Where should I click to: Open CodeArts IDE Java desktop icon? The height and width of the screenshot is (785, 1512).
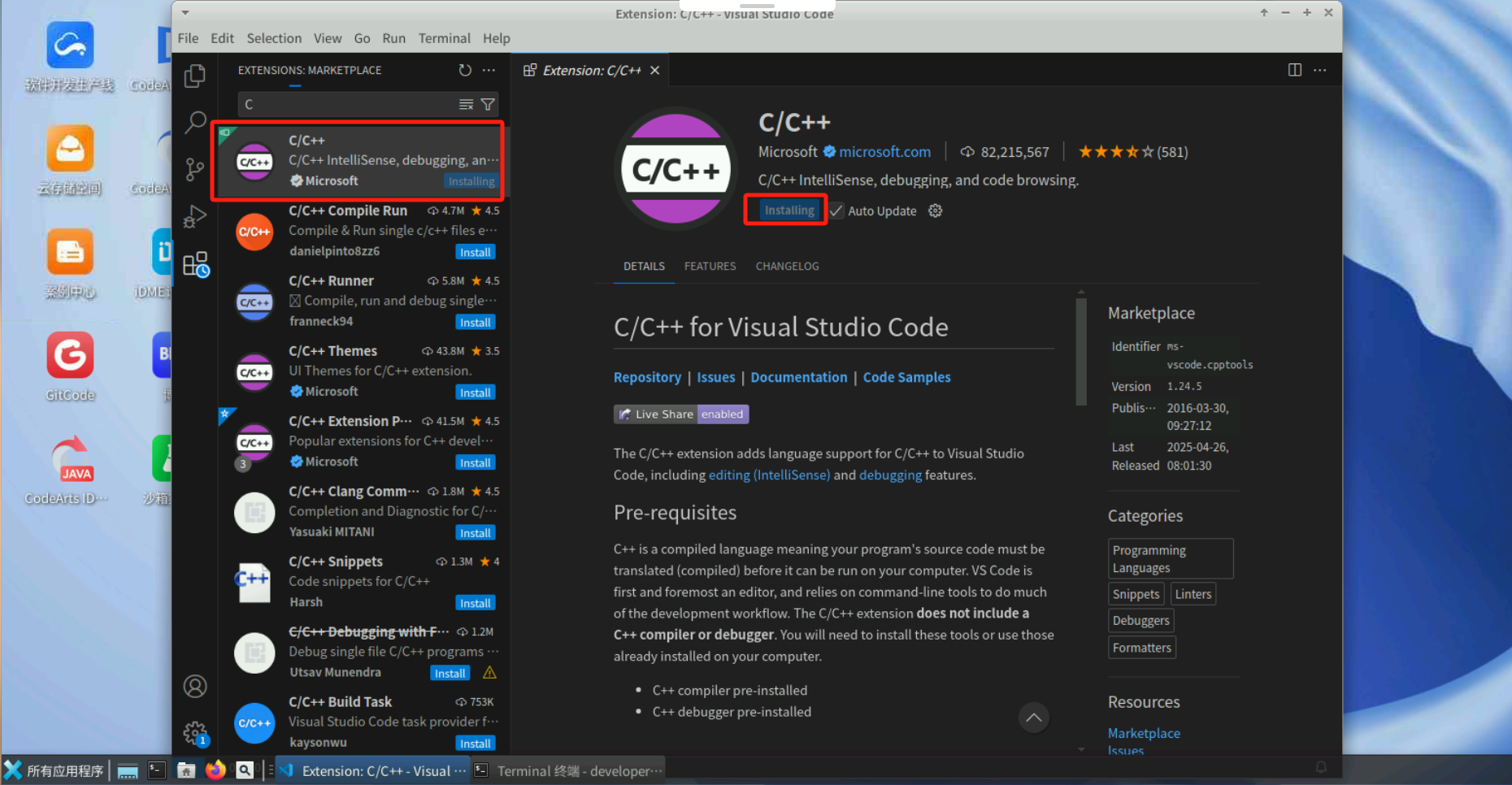click(68, 471)
